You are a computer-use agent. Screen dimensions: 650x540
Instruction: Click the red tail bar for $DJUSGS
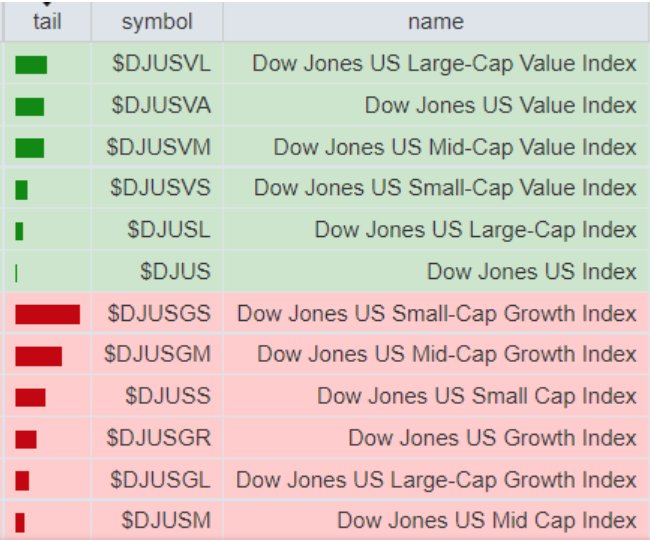tap(47, 315)
